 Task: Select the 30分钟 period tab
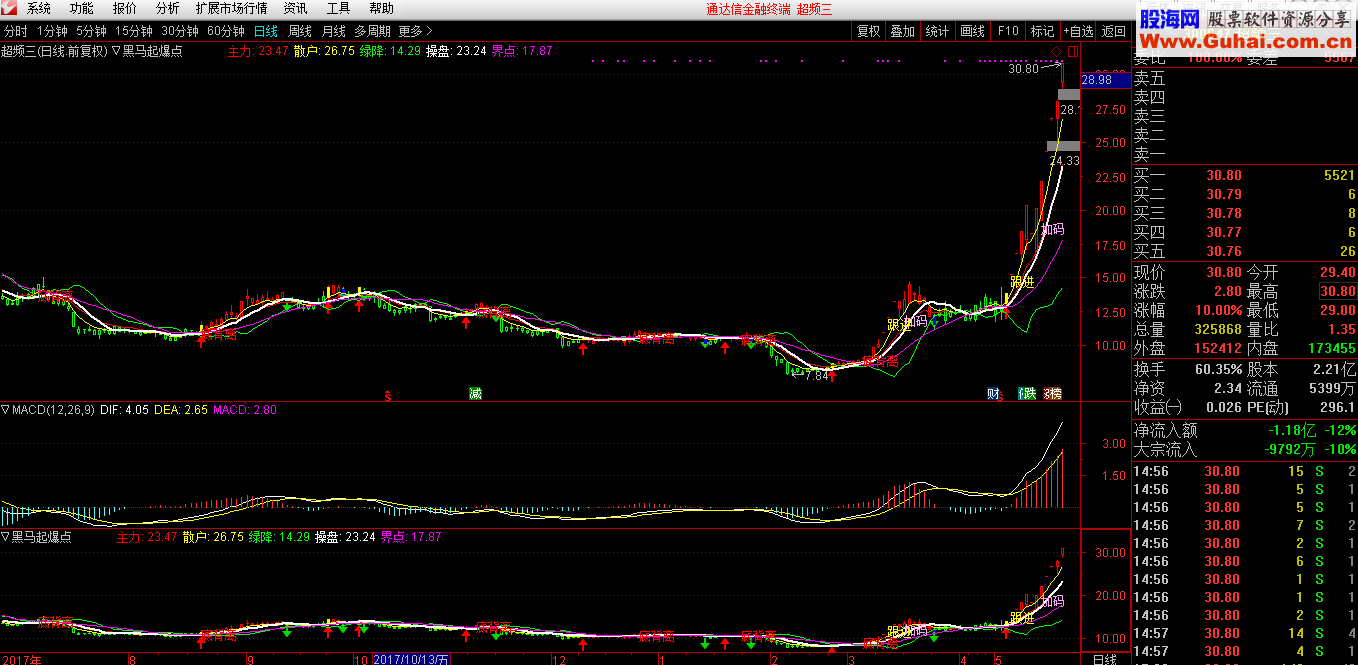click(x=180, y=31)
